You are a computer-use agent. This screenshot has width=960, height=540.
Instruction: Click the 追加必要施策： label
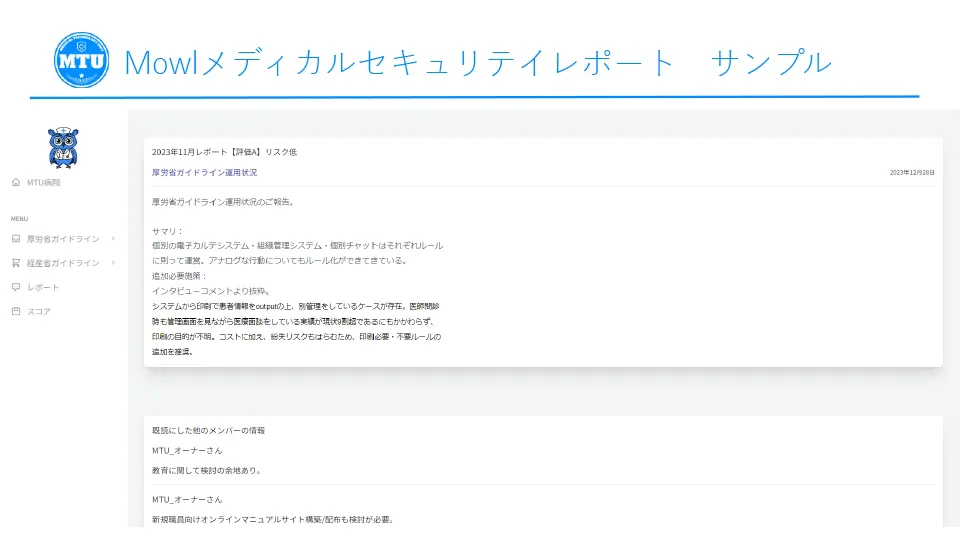pos(179,276)
